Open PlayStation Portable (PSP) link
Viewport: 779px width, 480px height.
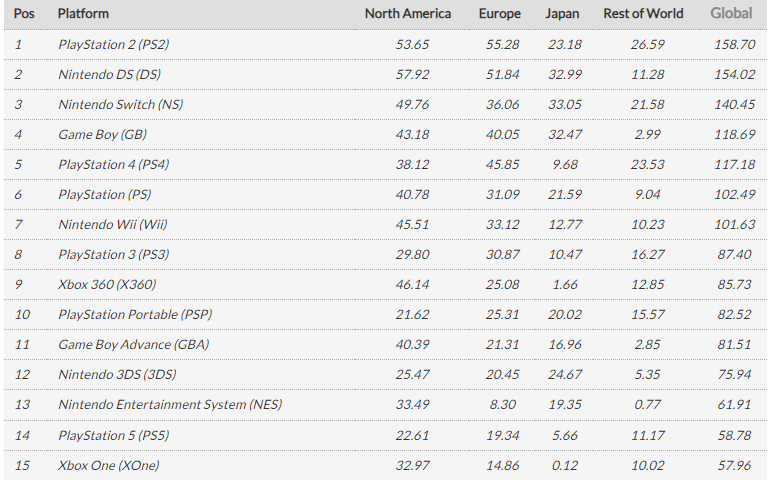click(x=135, y=314)
